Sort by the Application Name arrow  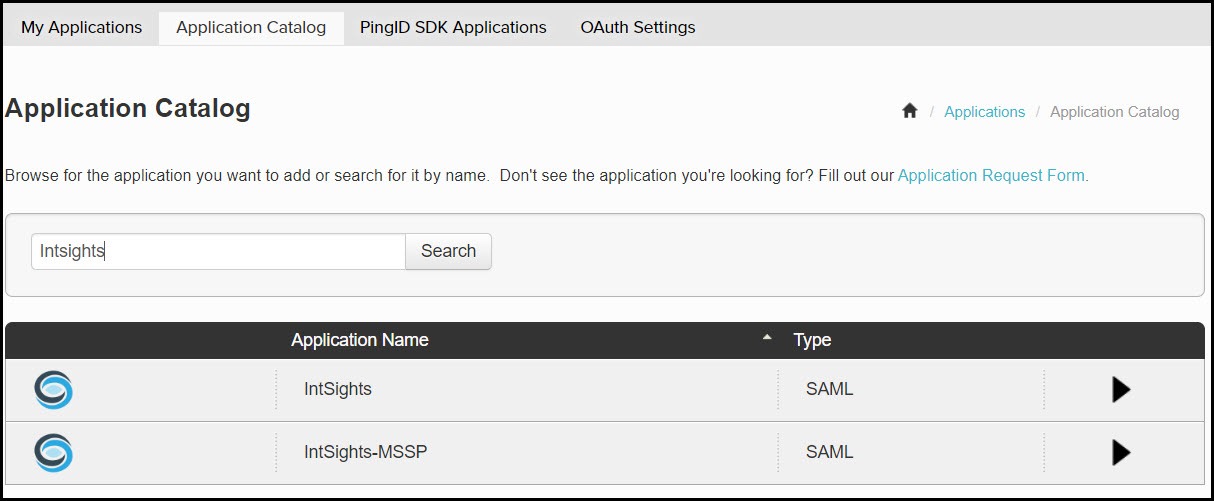tap(767, 338)
